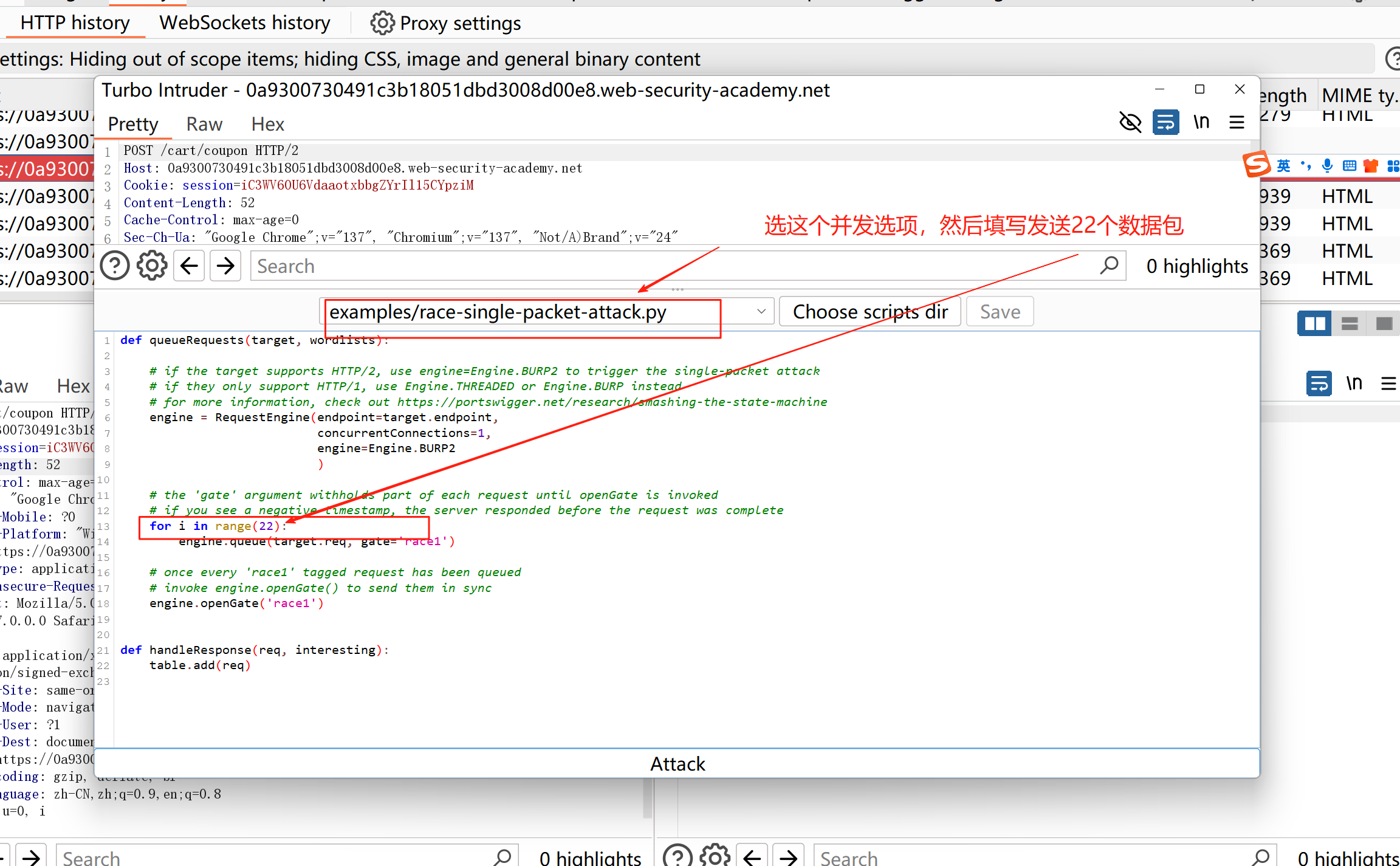Open the hamburger menu in Turbo Intruder editor
Image resolution: width=1400 pixels, height=866 pixels.
pos(1237,123)
